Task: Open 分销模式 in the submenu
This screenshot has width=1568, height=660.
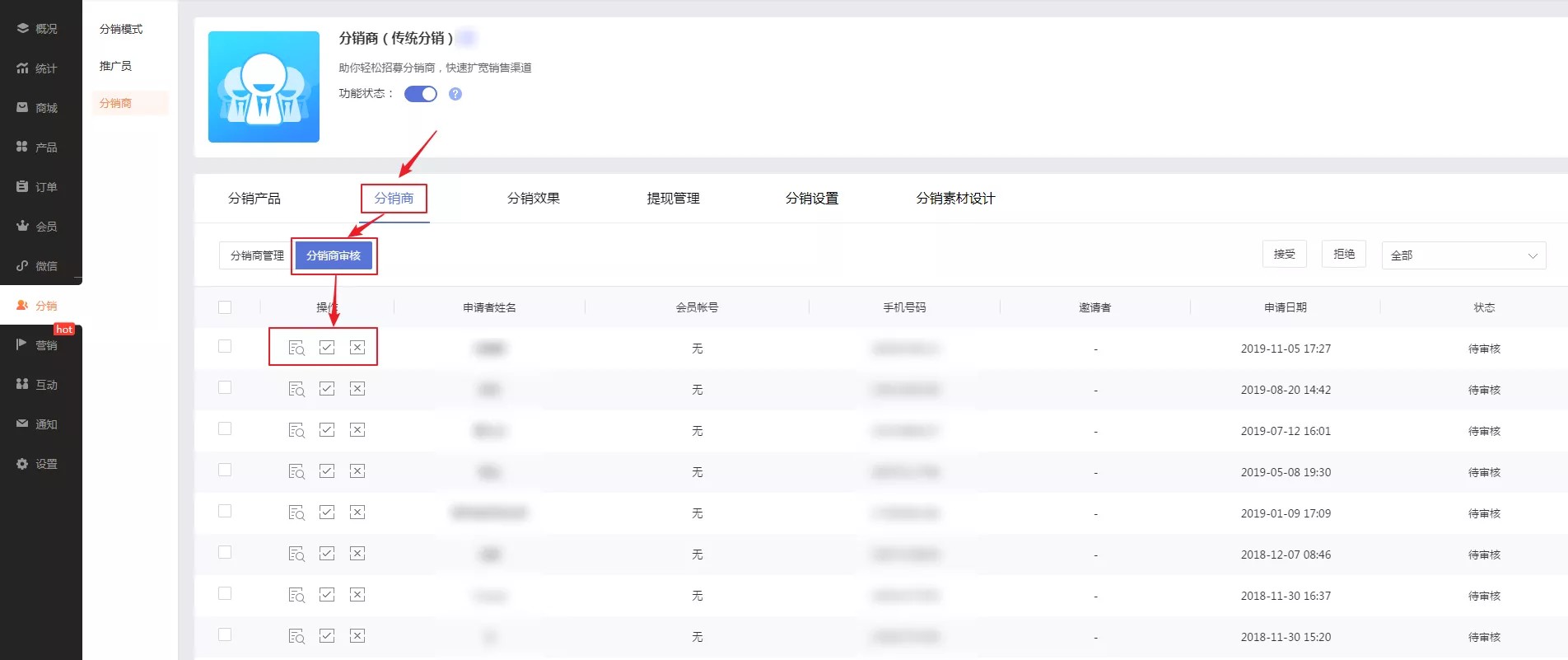Action: pyautogui.click(x=121, y=29)
